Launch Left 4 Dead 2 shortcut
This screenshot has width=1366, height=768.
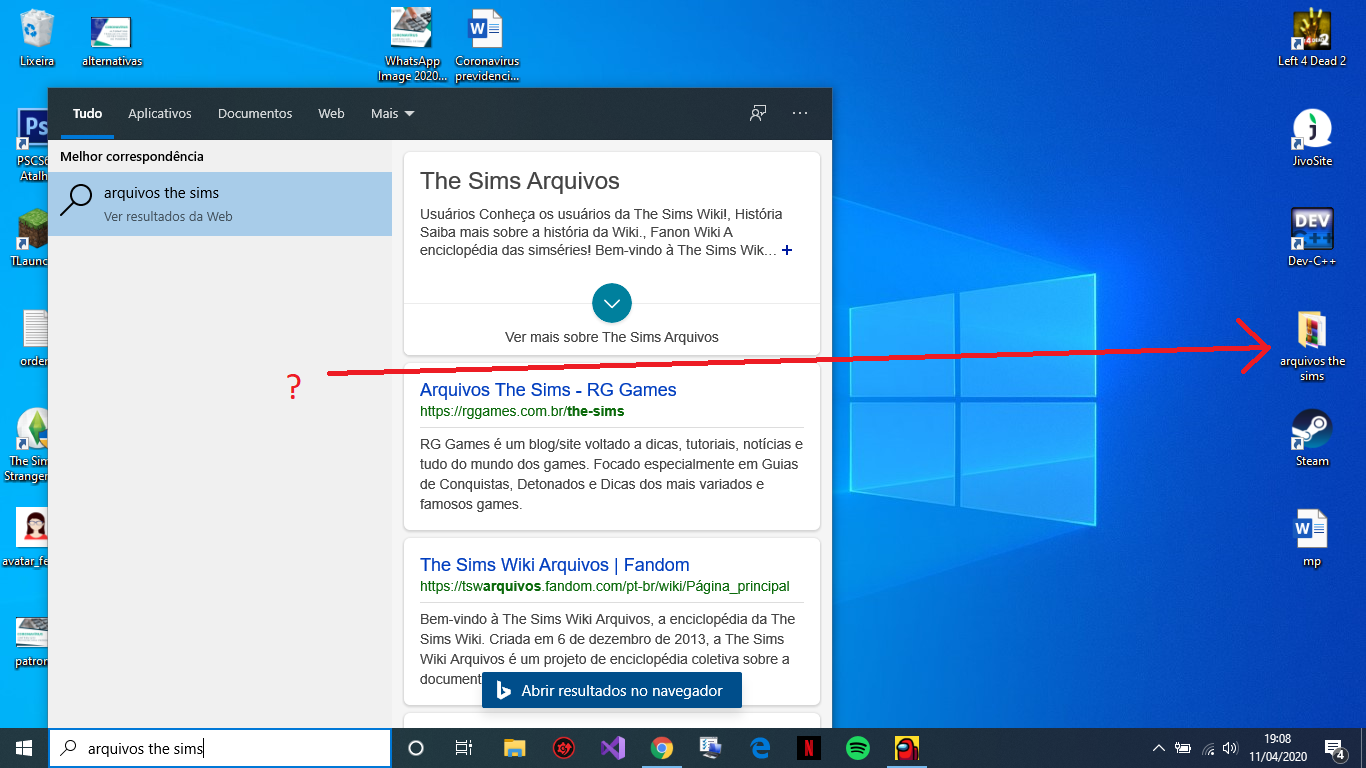1312,38
